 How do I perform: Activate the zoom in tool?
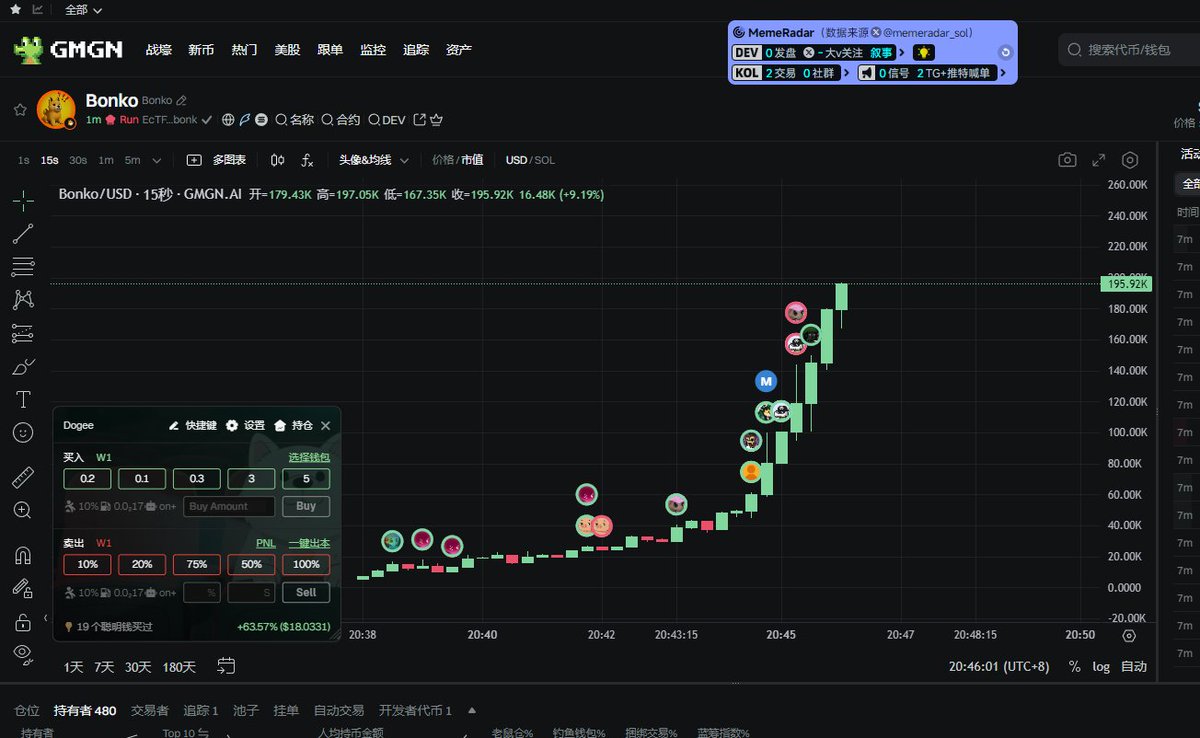(x=23, y=510)
